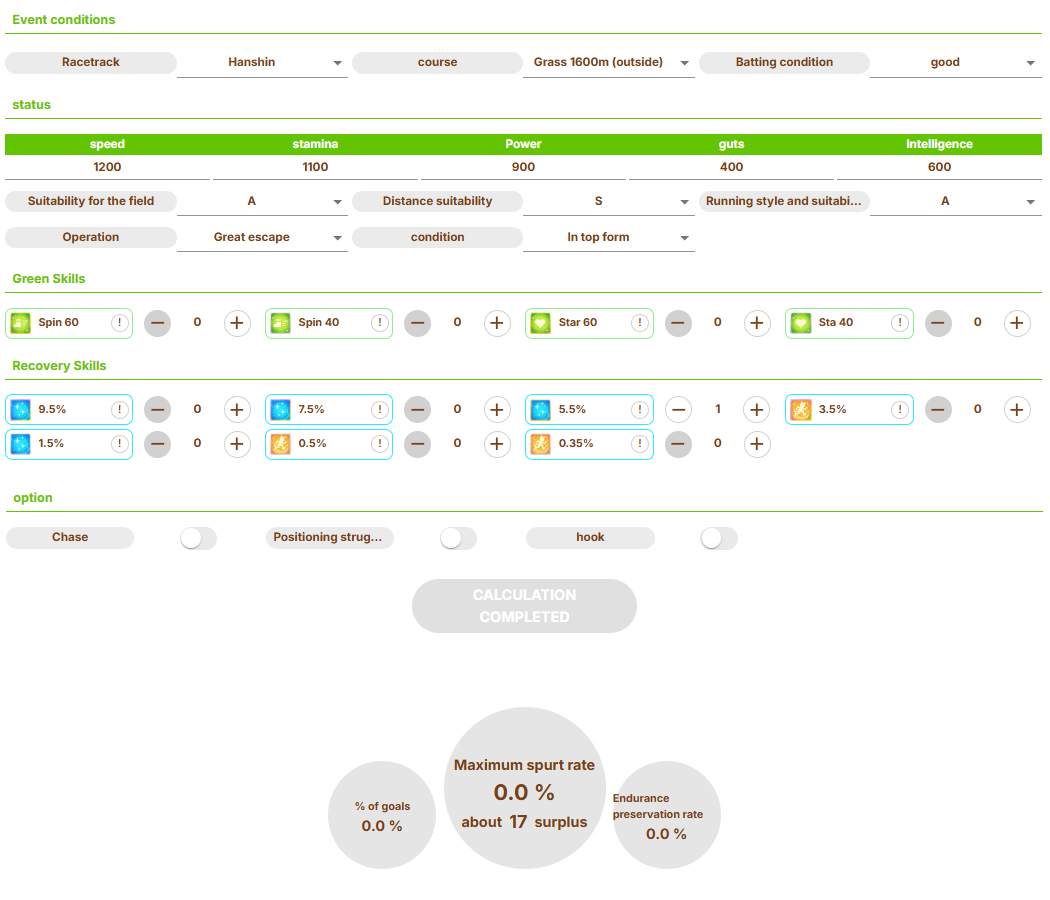The width and height of the screenshot is (1050, 900).
Task: Click info icon on Spin 40 skill
Action: (380, 323)
